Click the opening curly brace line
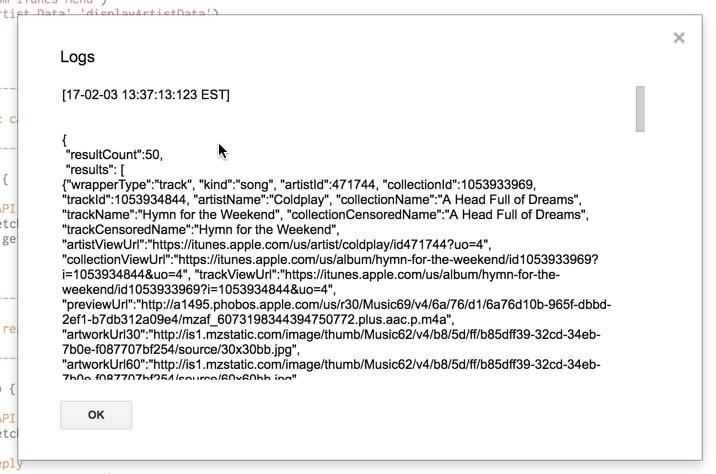Viewport: 716px width, 474px height. tap(65, 140)
